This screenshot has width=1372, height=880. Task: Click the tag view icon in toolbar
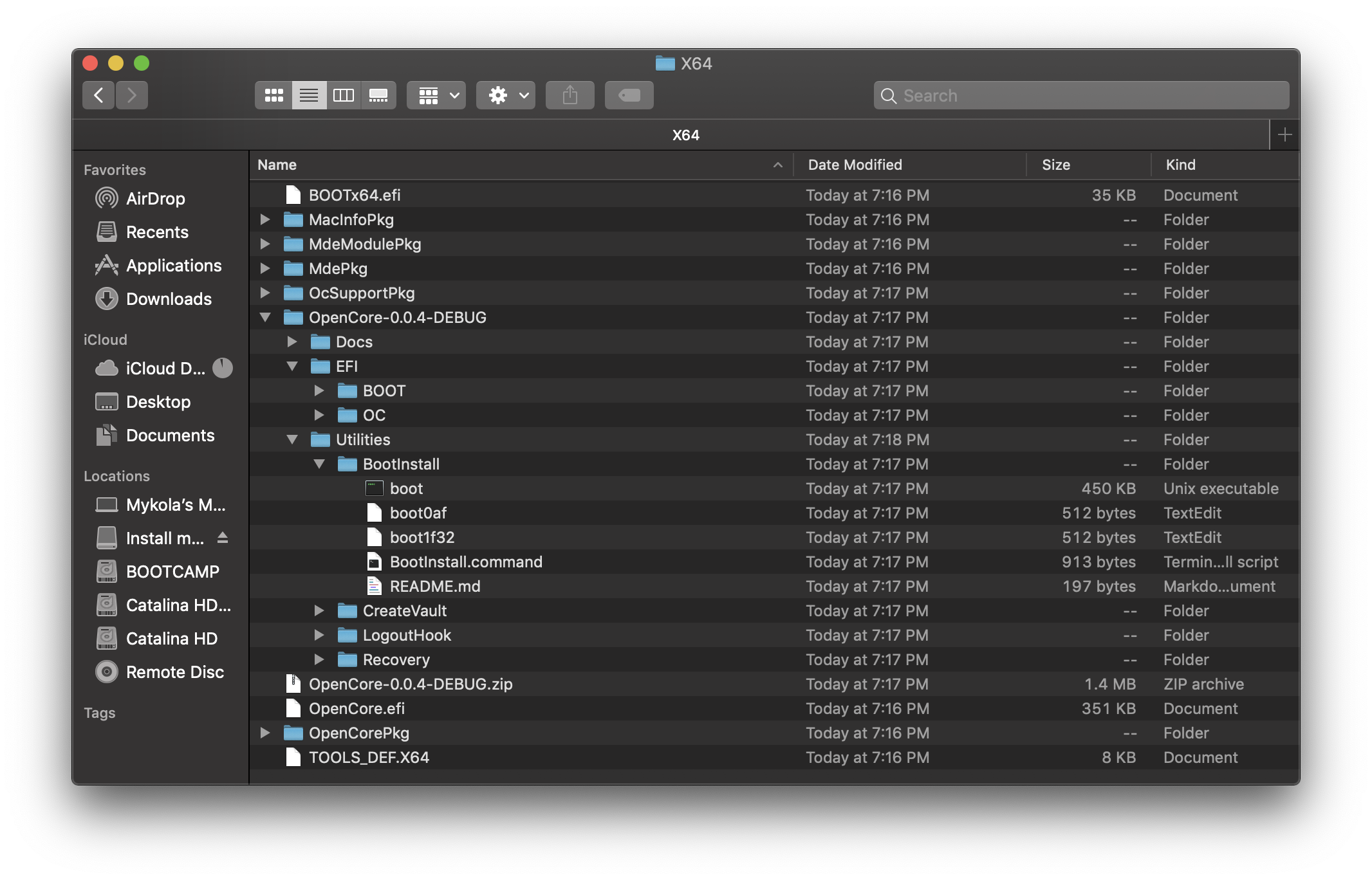pos(629,94)
